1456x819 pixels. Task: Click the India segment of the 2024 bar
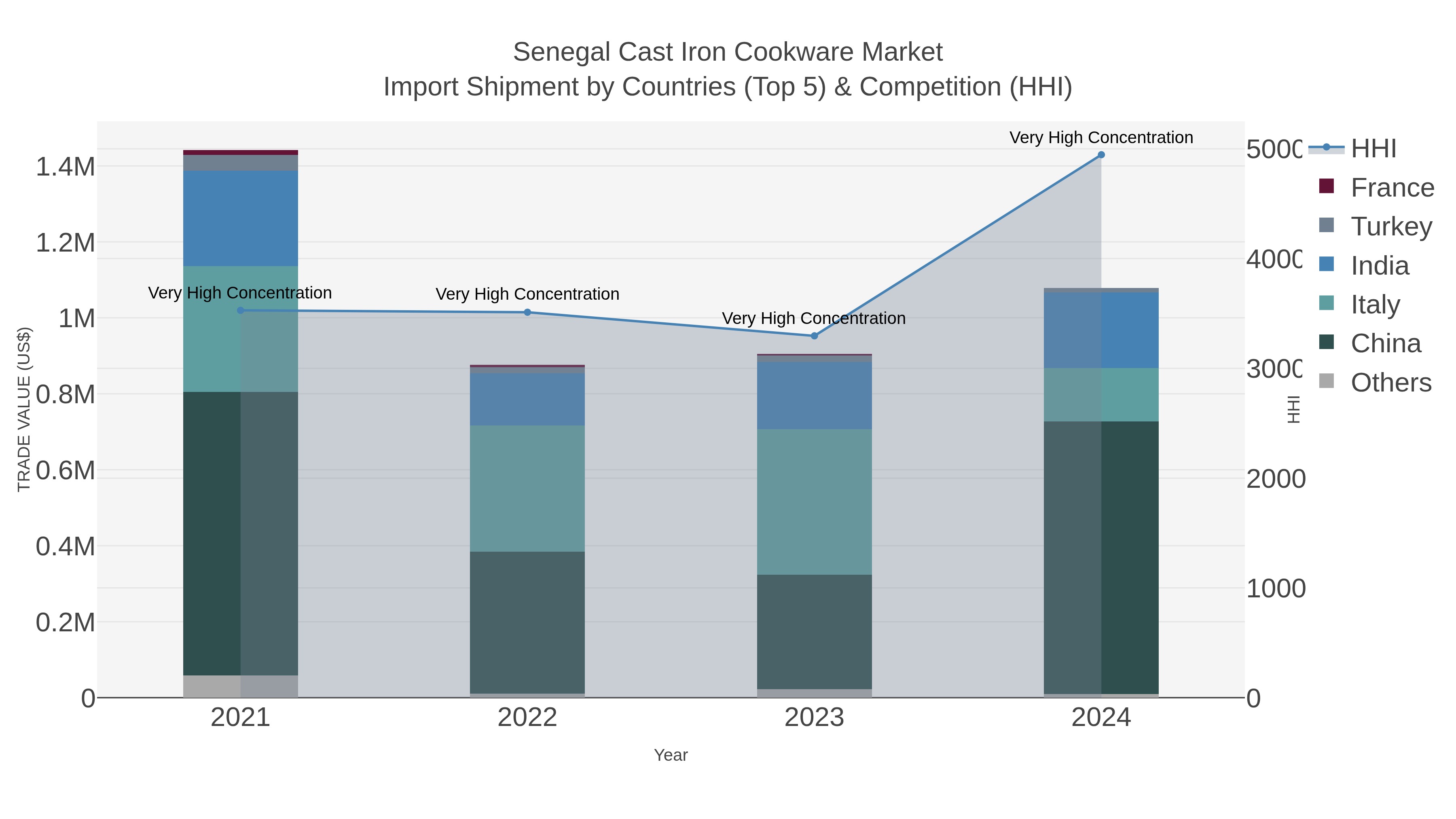pos(1101,331)
